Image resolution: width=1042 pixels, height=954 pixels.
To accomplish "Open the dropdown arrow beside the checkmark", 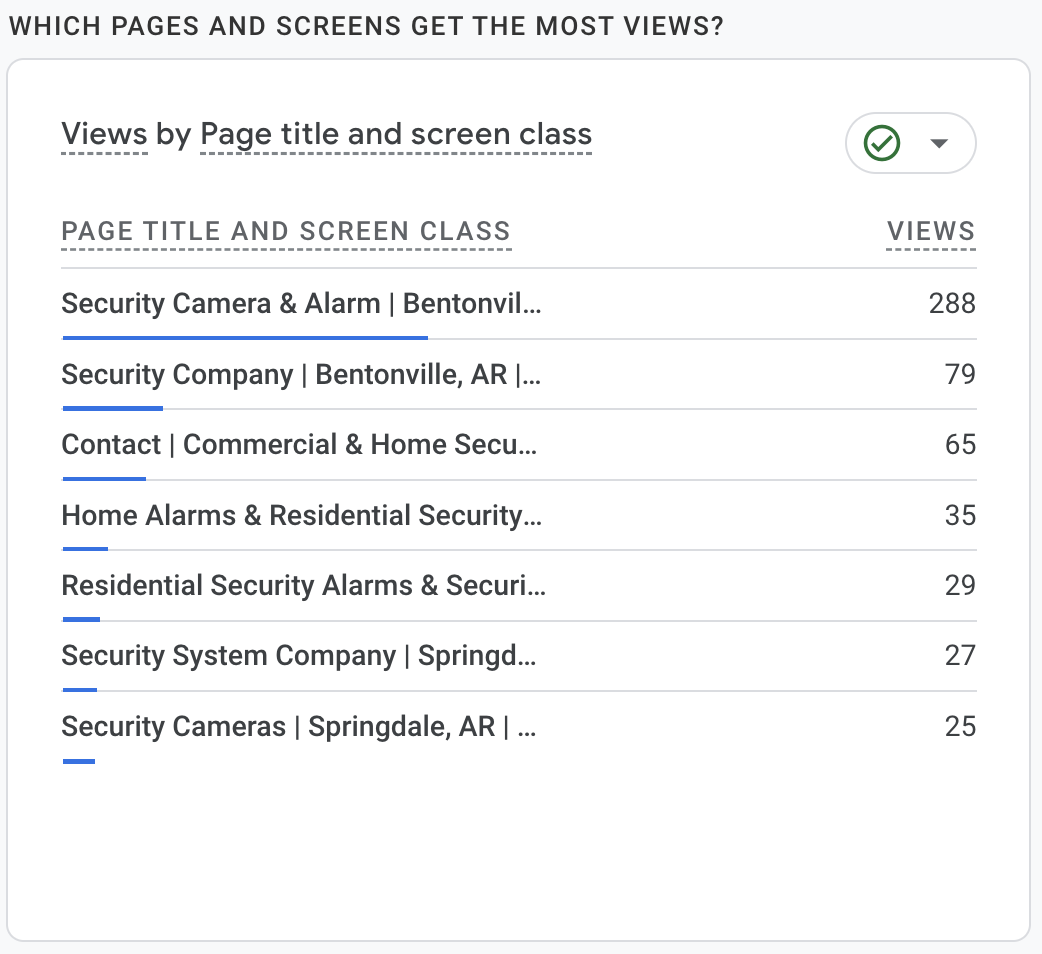I will tap(938, 144).
